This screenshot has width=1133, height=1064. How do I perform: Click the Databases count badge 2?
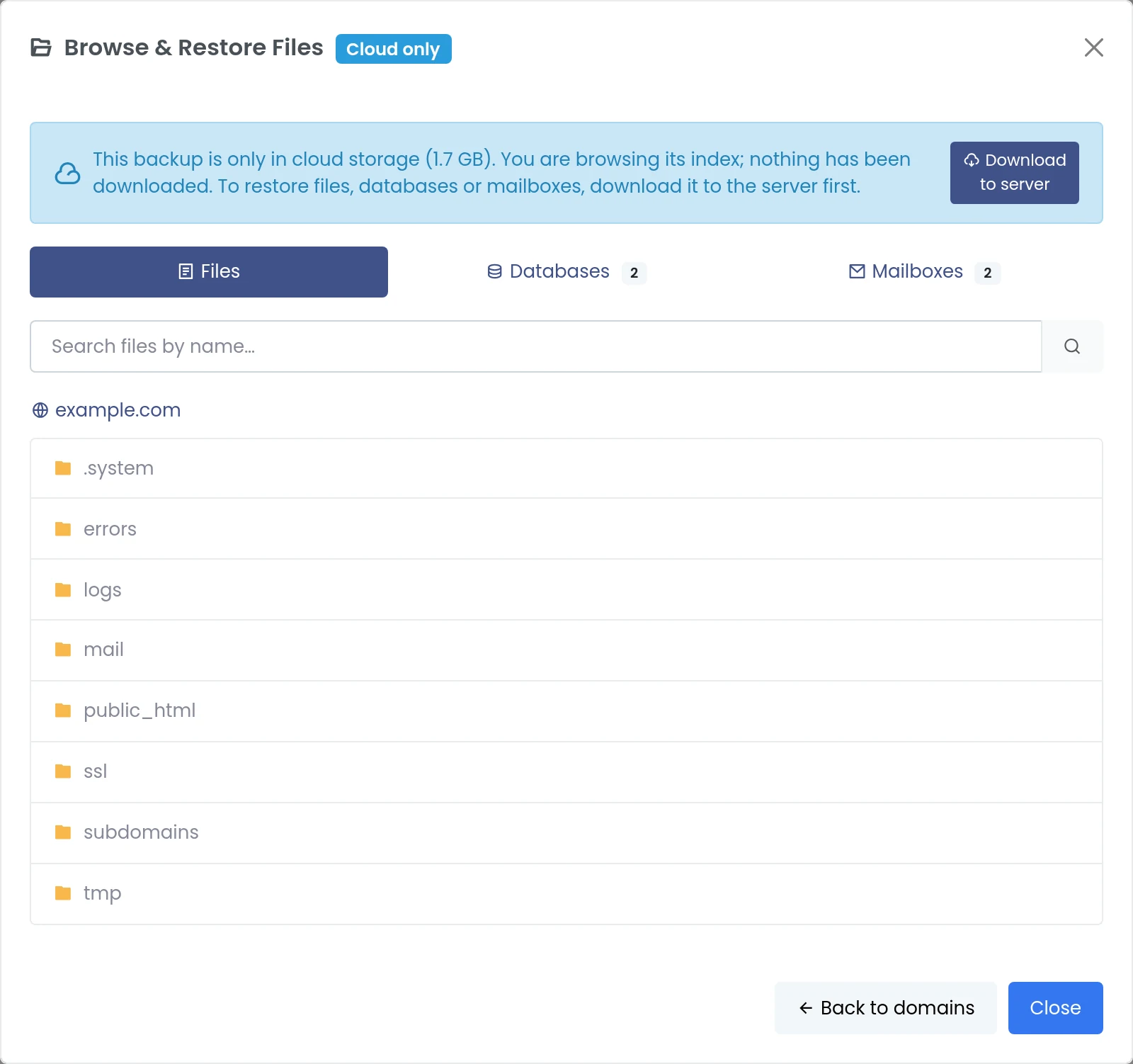click(x=634, y=273)
